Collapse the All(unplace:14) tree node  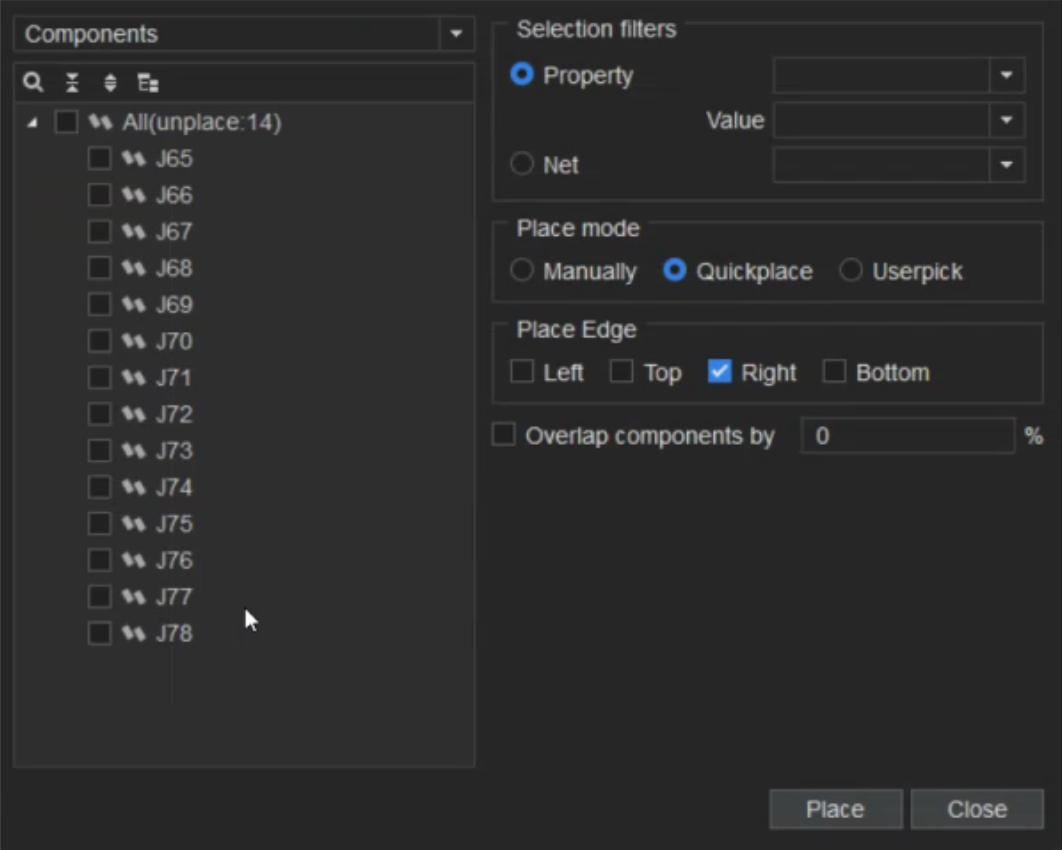pyautogui.click(x=33, y=123)
